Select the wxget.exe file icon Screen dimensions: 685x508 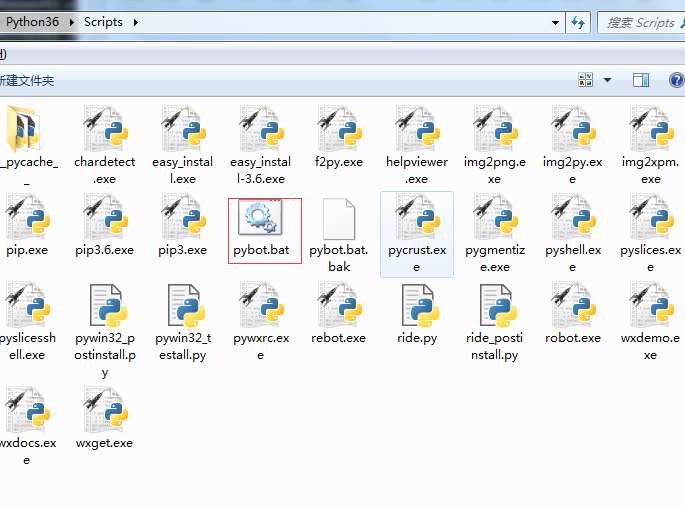point(104,409)
